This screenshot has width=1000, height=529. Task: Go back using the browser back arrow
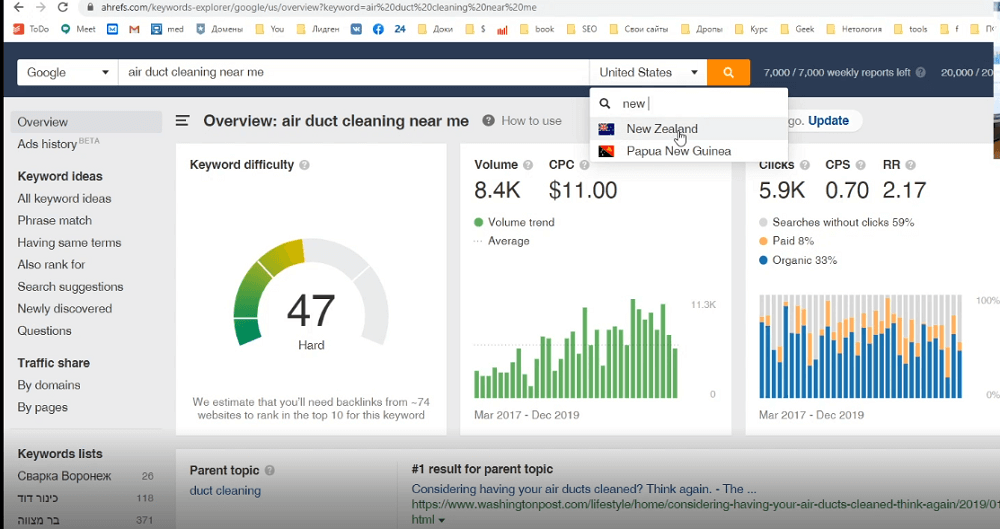click(19, 7)
